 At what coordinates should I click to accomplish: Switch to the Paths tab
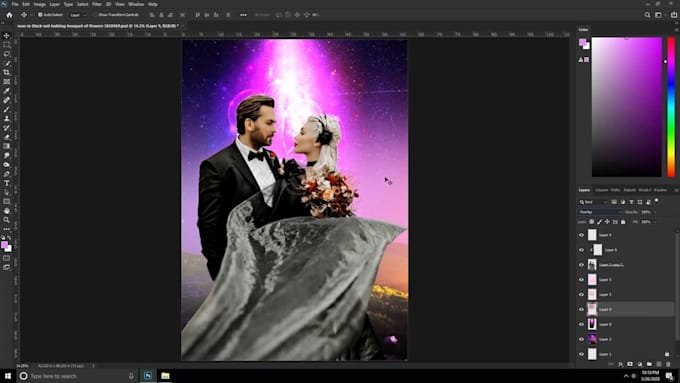click(615, 190)
